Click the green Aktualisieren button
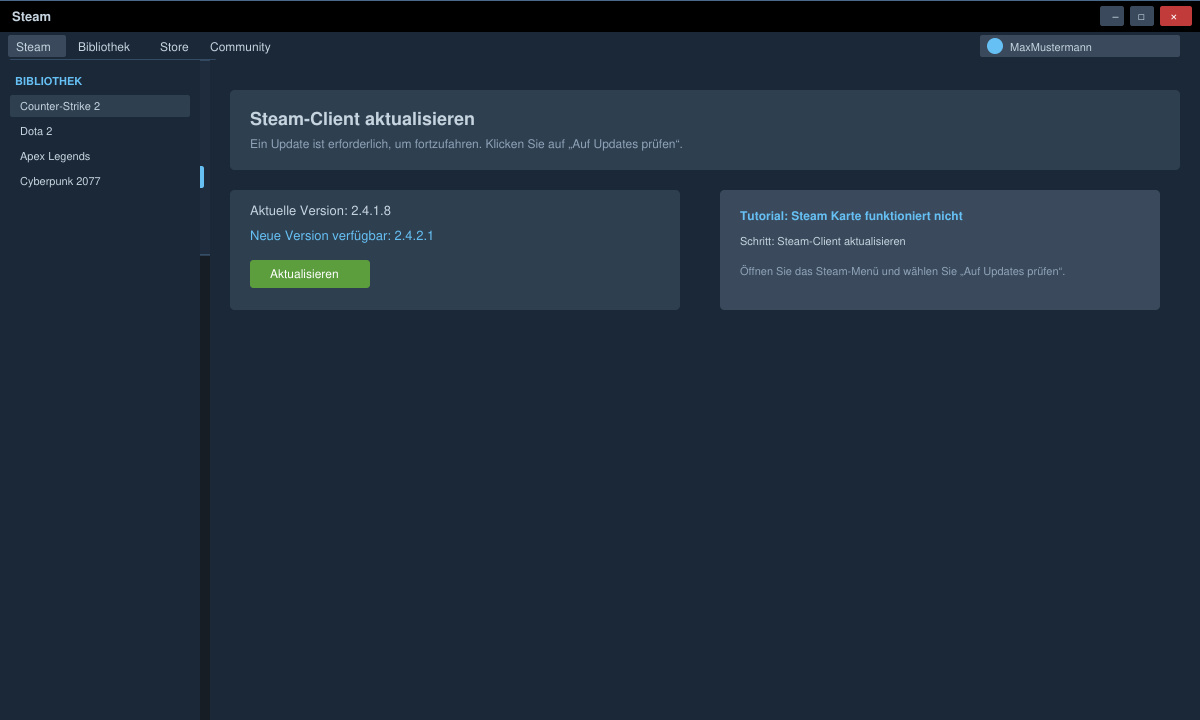This screenshot has width=1200, height=720. tap(310, 274)
